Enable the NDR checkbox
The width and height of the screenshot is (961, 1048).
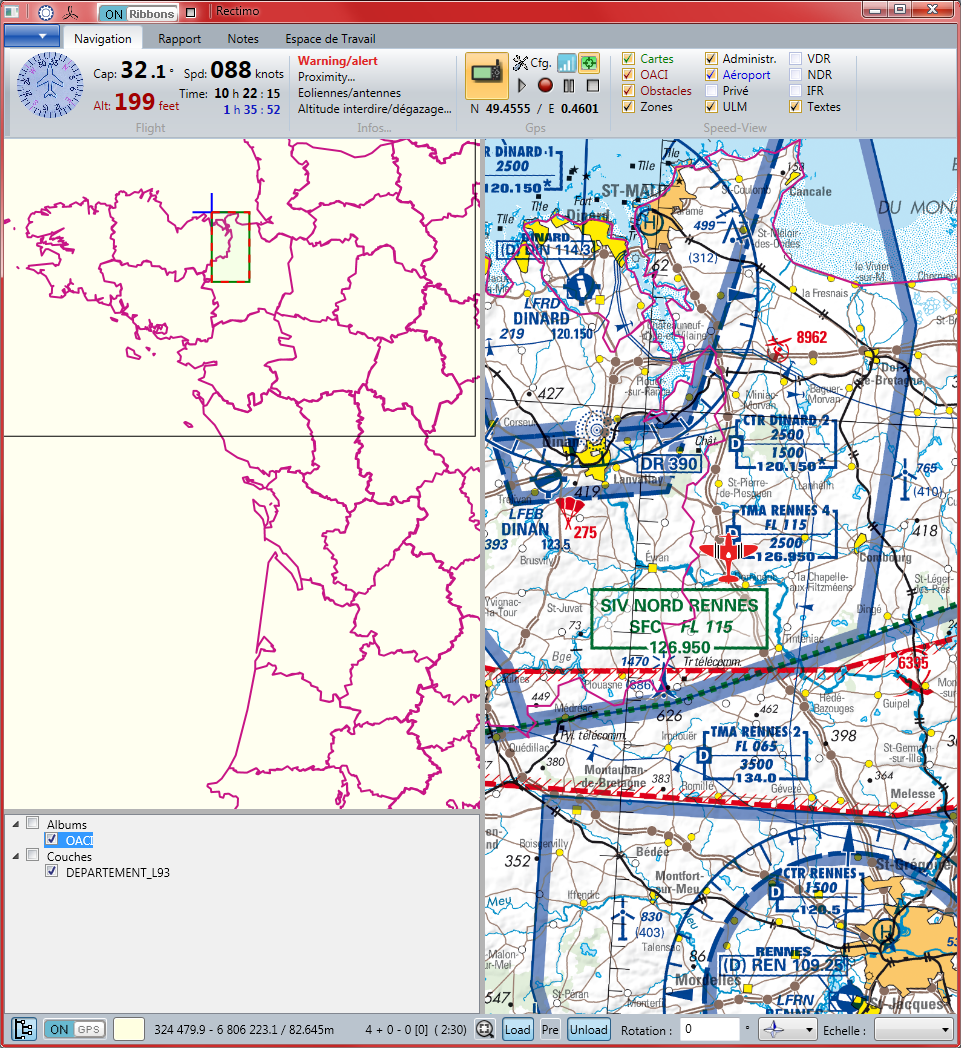coord(795,74)
